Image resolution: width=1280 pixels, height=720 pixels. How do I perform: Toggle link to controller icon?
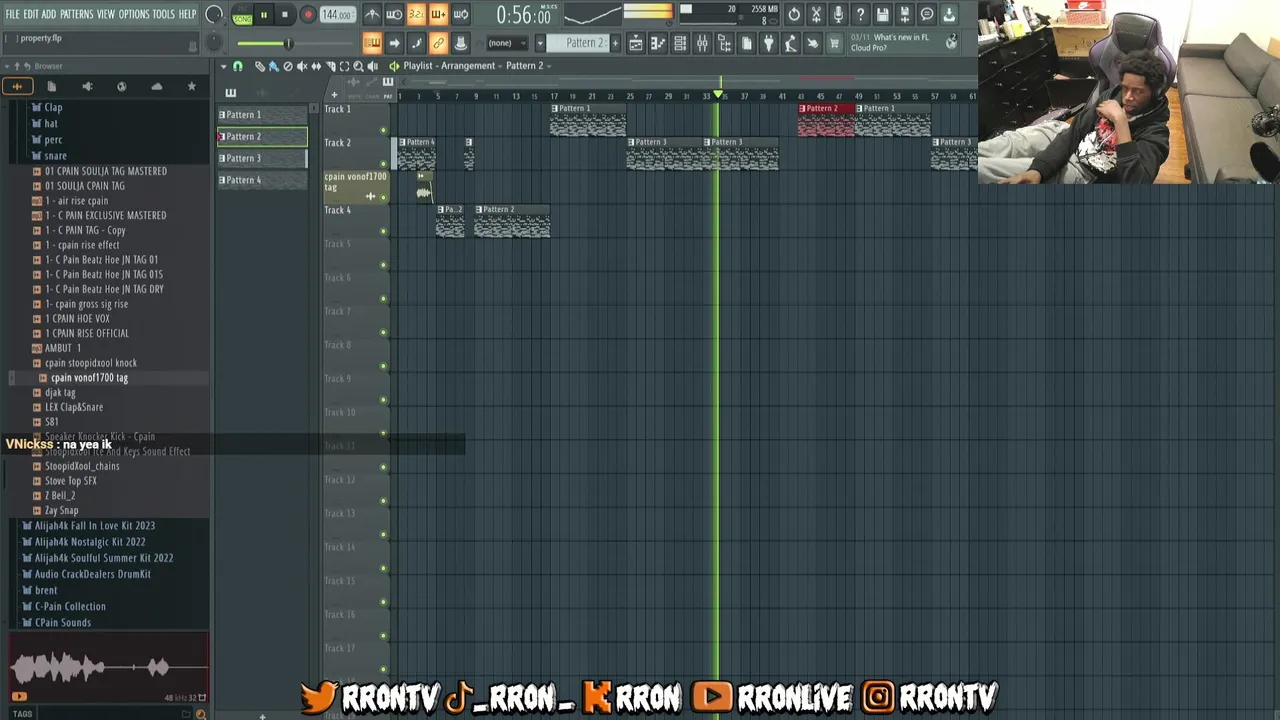click(438, 43)
